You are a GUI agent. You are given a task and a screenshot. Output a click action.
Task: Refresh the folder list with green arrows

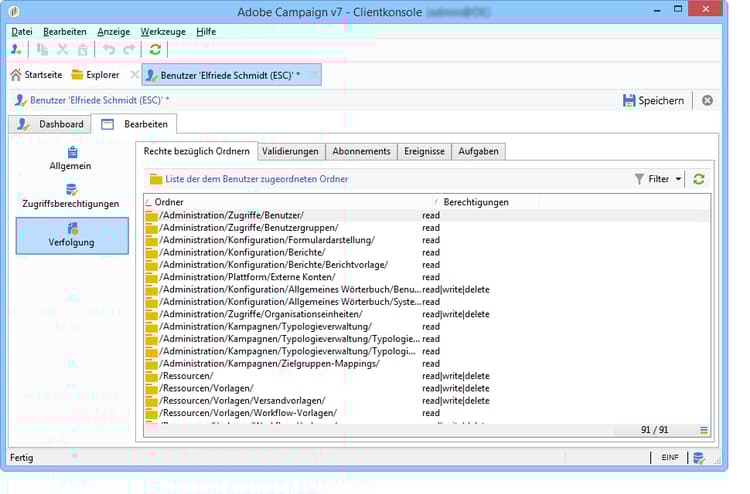pos(699,179)
